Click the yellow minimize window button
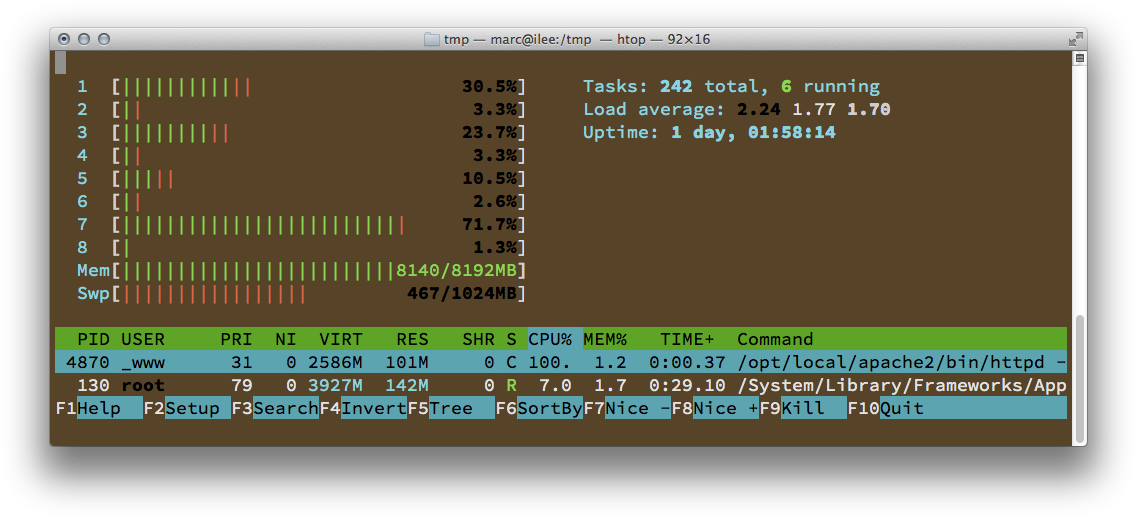The height and width of the screenshot is (517, 1136). (84, 40)
